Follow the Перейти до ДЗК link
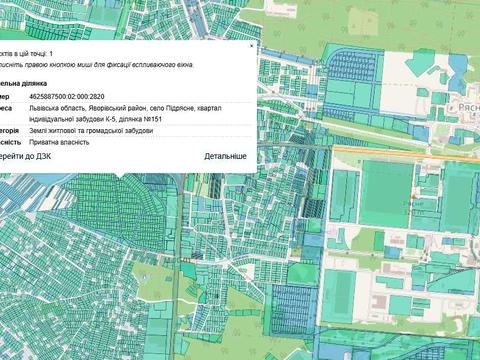 click(x=25, y=156)
